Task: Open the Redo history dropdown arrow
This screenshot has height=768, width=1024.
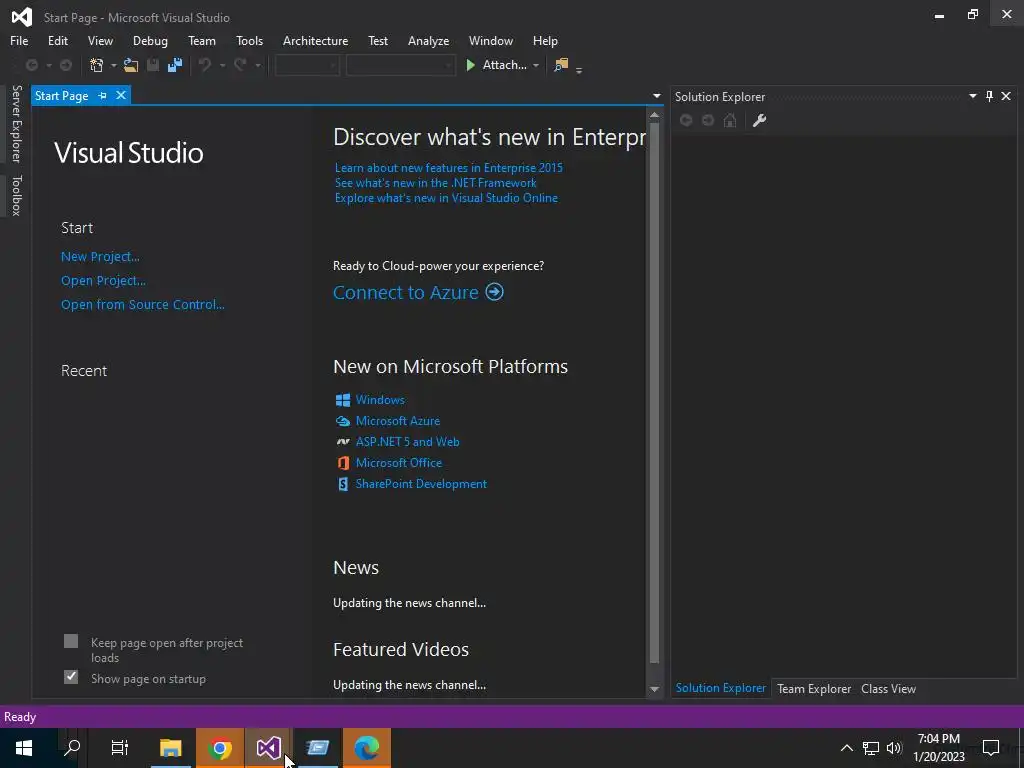Action: tap(258, 65)
